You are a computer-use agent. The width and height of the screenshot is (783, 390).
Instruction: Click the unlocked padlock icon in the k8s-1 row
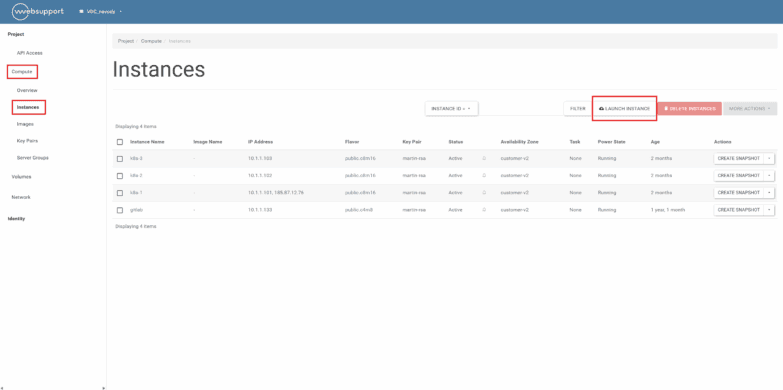point(484,193)
